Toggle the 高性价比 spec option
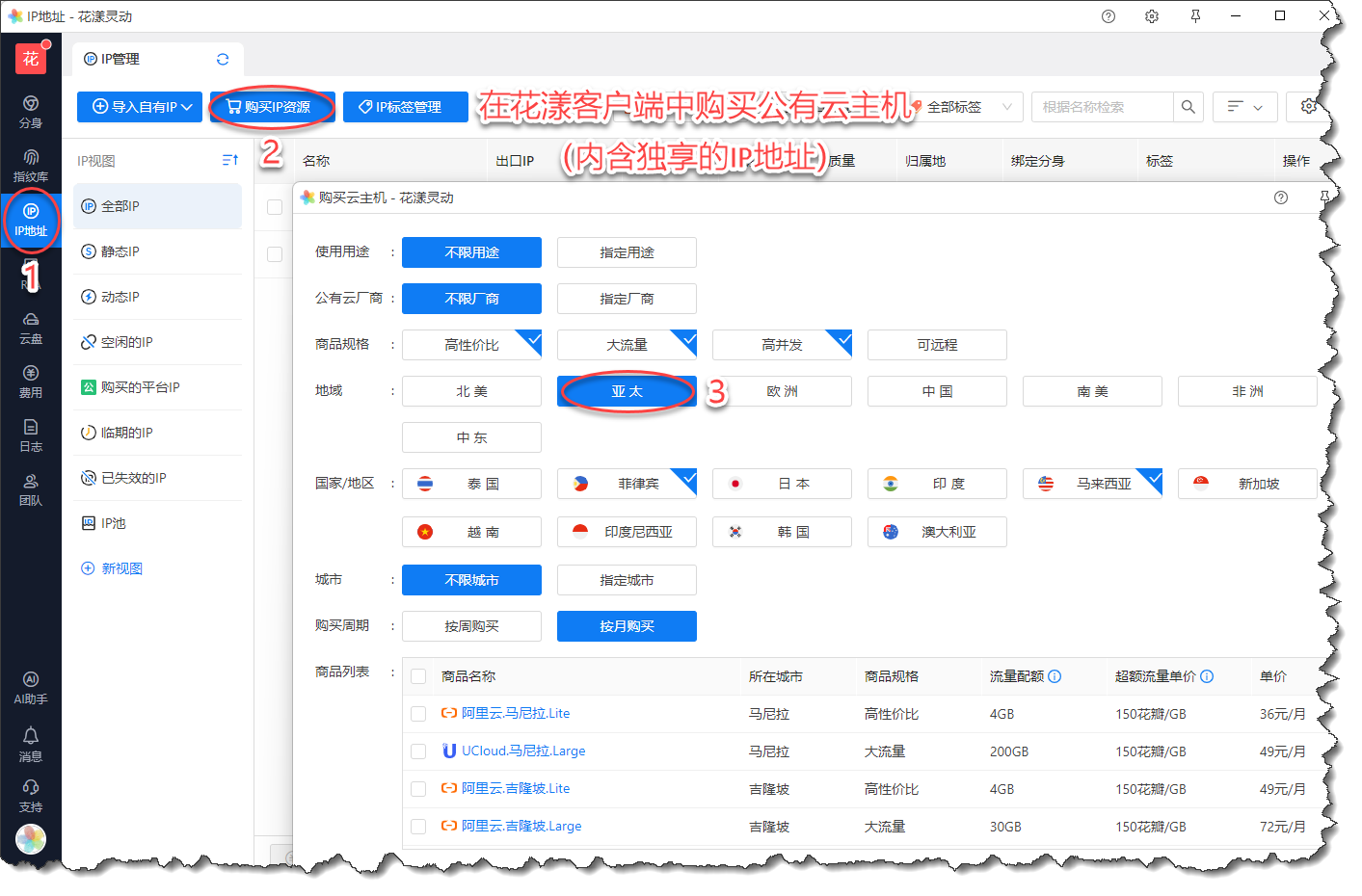1362x896 pixels. 471,345
